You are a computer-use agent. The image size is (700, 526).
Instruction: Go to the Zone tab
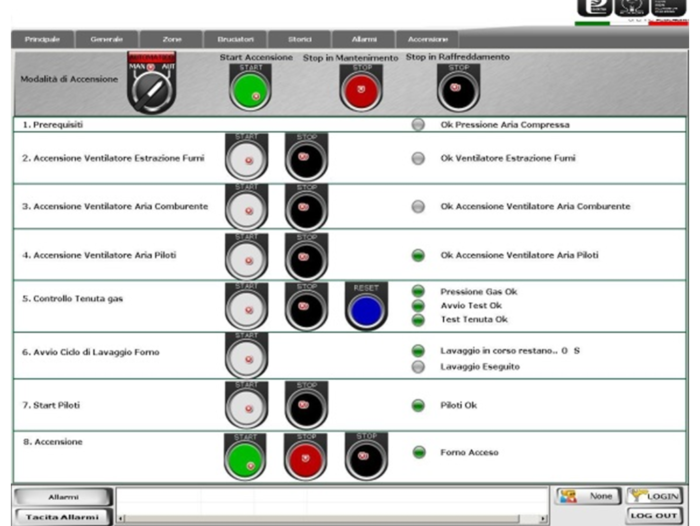click(172, 39)
